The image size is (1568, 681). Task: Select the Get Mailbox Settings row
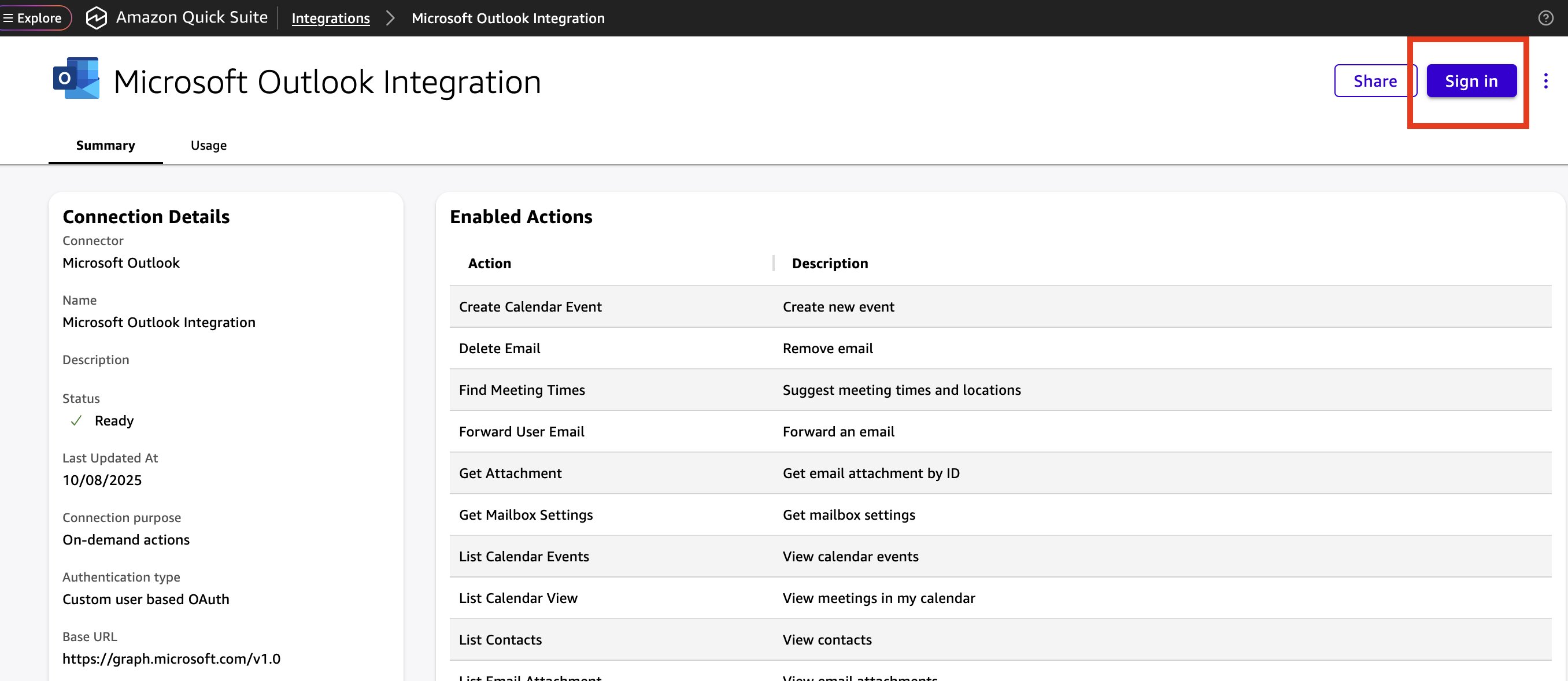[x=526, y=515]
